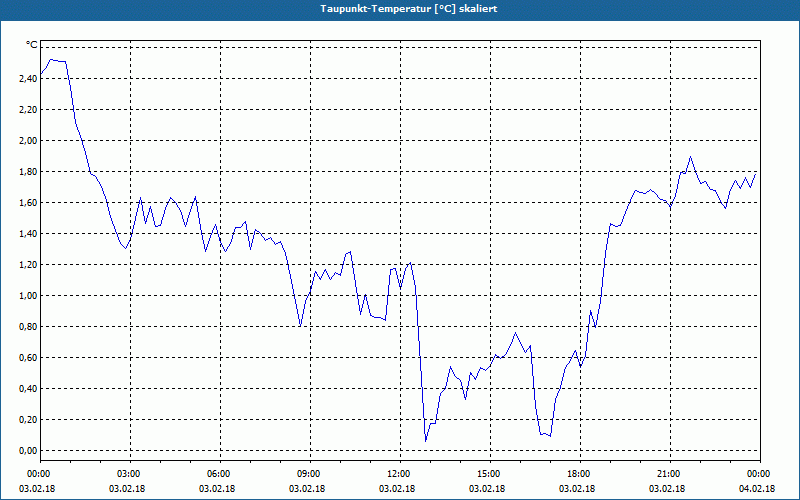Screen dimensions: 800x500
Task: Click the 2,20 y-axis label
Action: pyautogui.click(x=28, y=110)
